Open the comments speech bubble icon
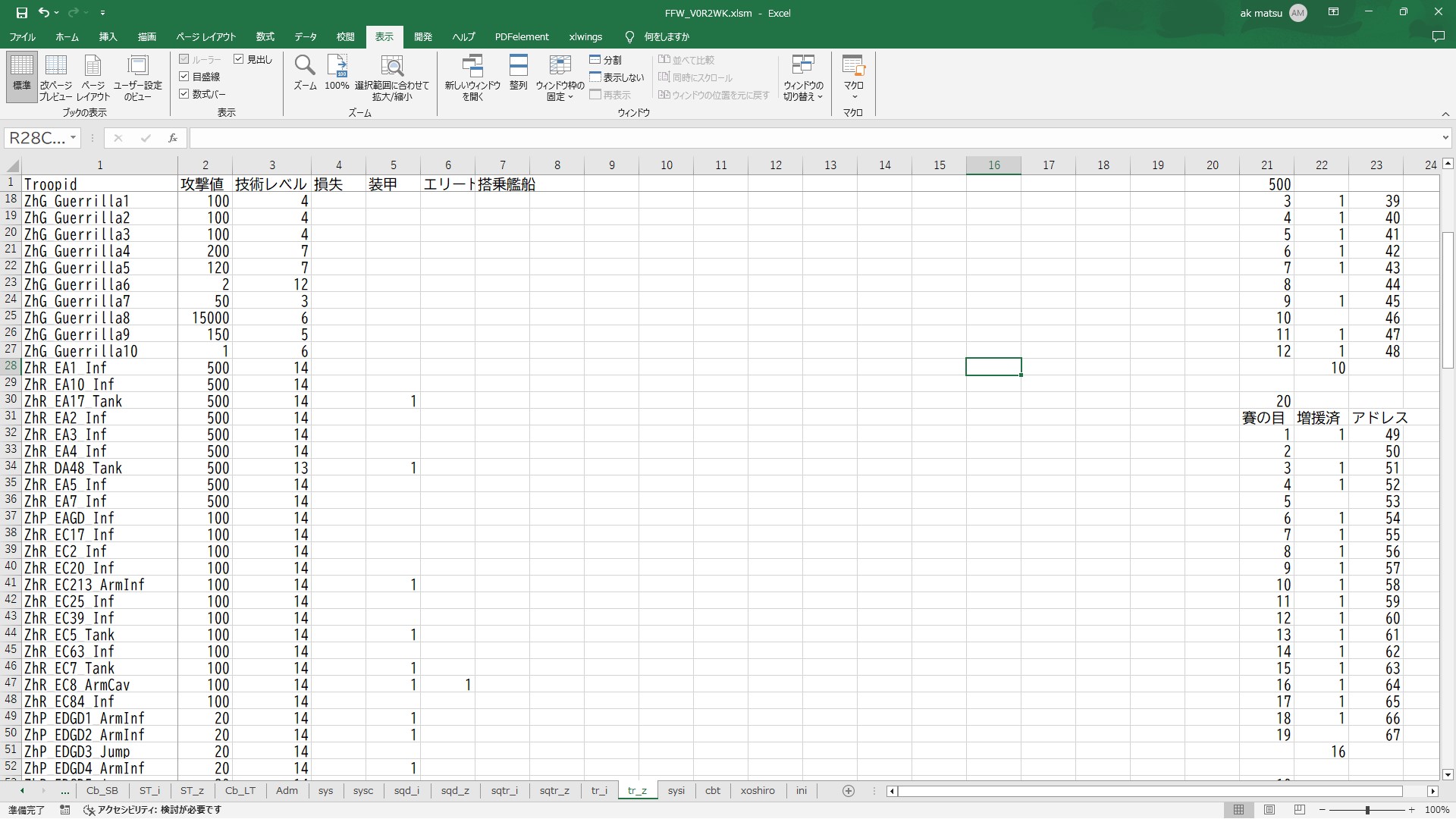Screen dimensions: 1456x819 [1438, 36]
